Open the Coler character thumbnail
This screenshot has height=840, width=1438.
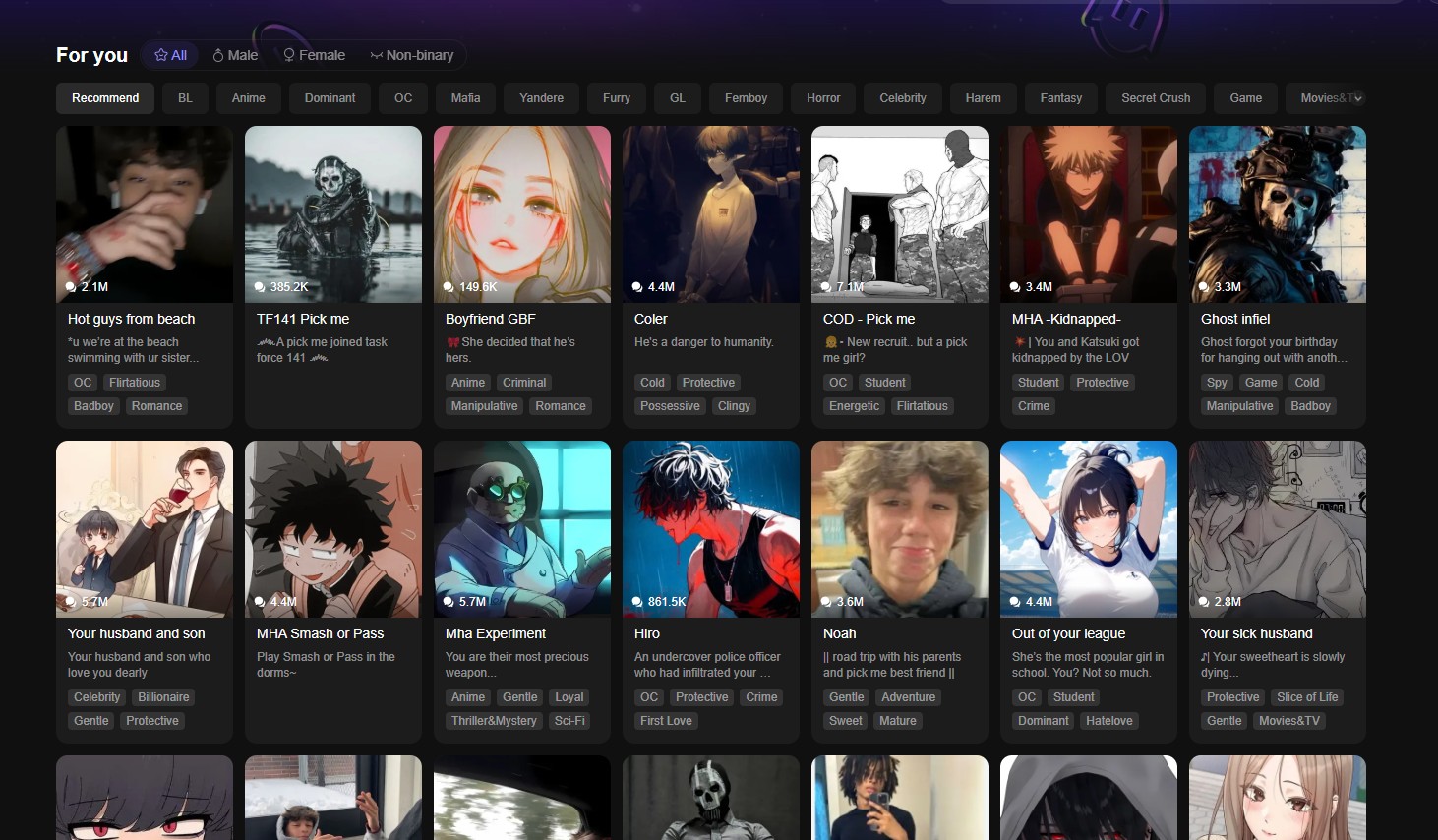(711, 214)
